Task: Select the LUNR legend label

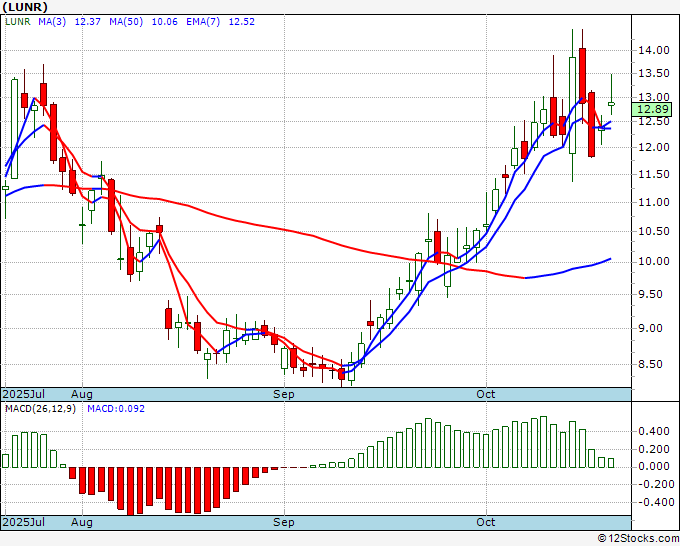Action: click(x=18, y=22)
